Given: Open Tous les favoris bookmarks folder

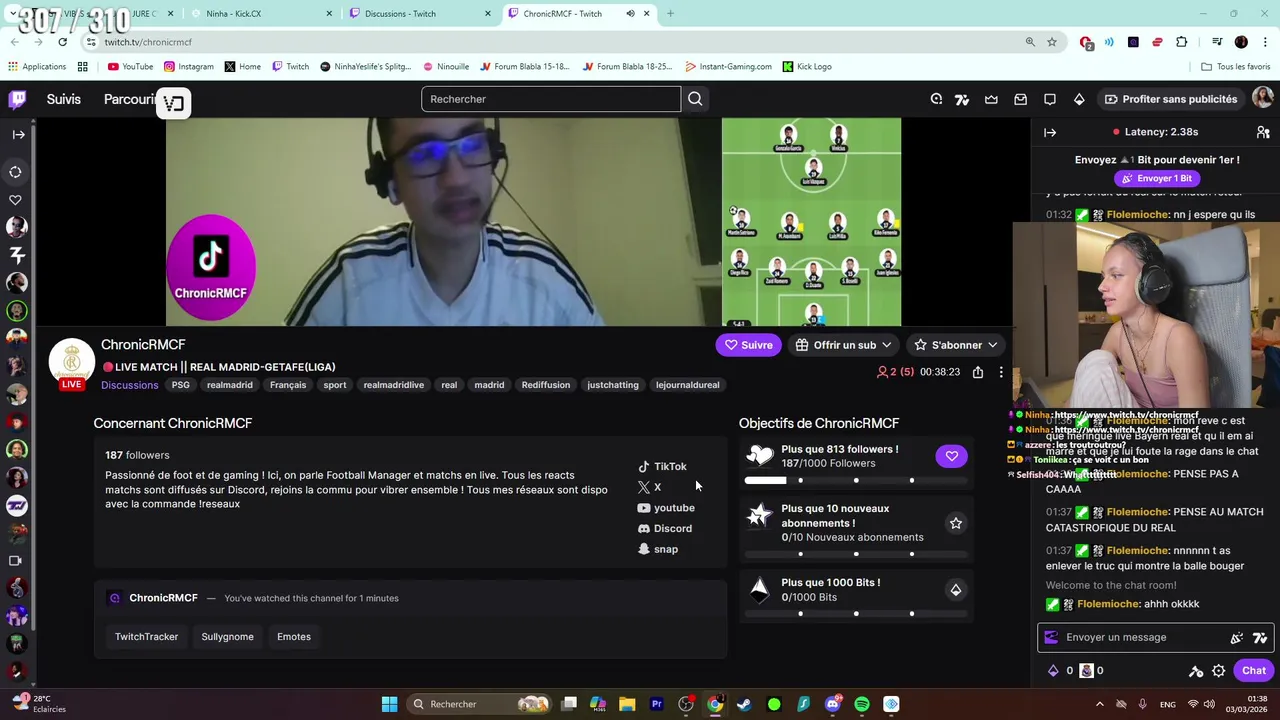Looking at the screenshot, I should point(1236,66).
